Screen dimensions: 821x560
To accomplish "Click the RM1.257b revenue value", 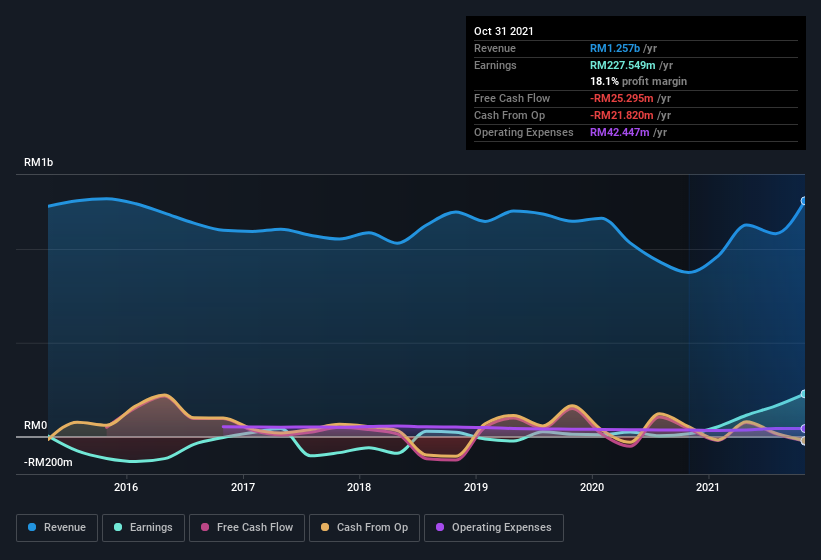I will coord(615,48).
